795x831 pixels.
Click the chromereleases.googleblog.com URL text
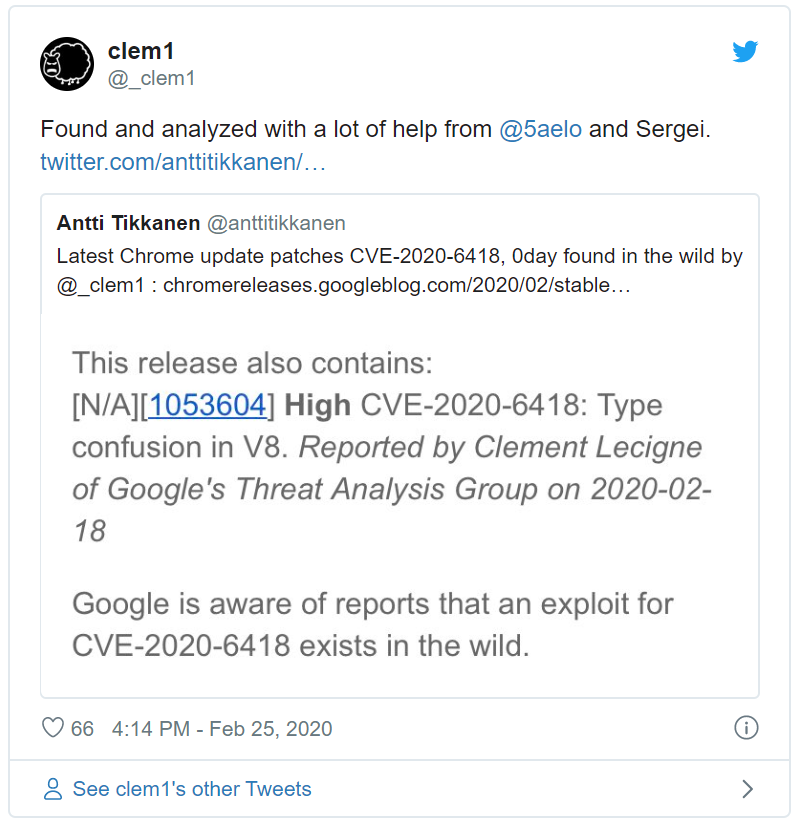coord(396,286)
